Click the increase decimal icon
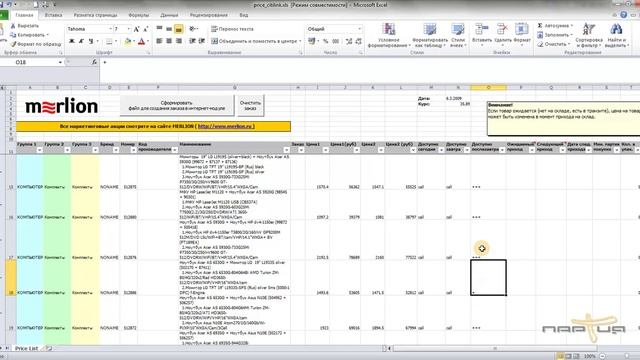640x360 pixels. 349,41
